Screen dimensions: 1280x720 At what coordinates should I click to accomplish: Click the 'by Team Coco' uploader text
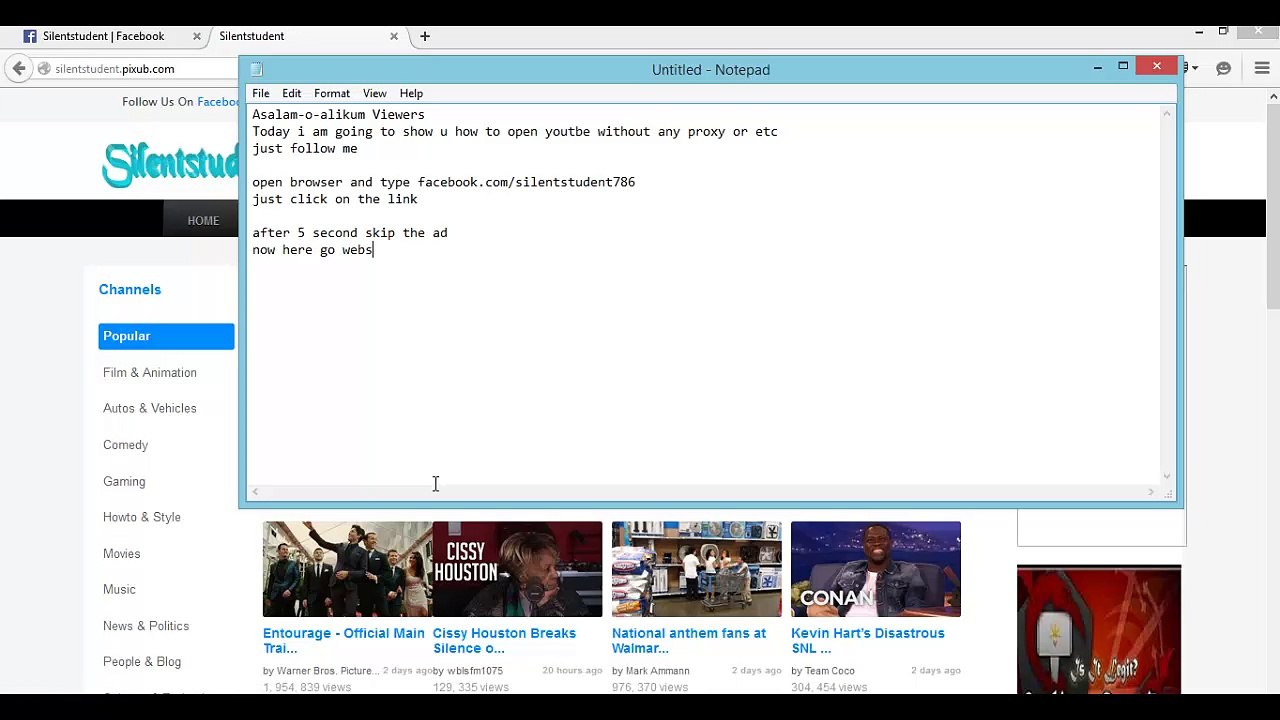(x=823, y=671)
